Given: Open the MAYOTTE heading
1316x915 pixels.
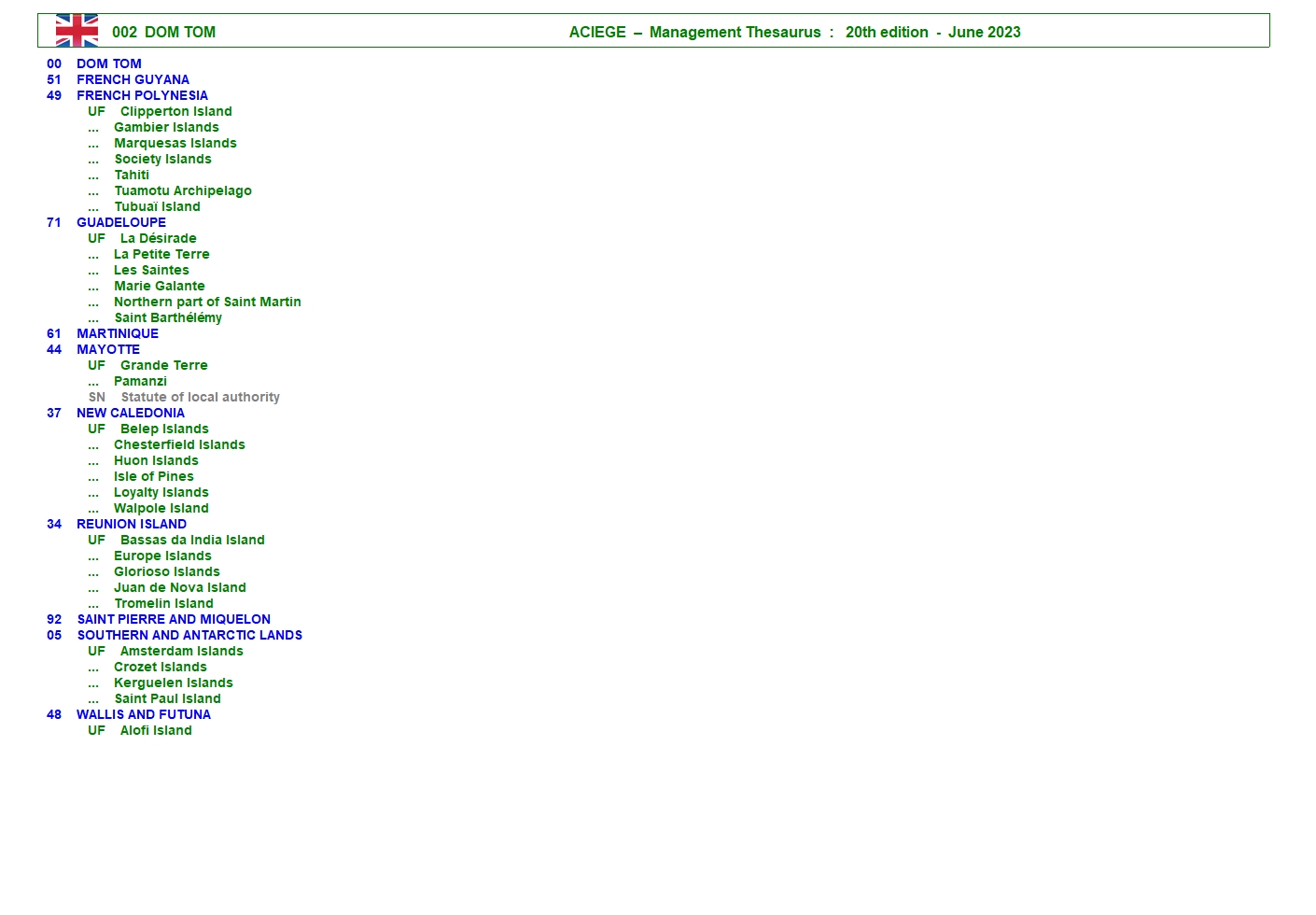Looking at the screenshot, I should pos(108,349).
